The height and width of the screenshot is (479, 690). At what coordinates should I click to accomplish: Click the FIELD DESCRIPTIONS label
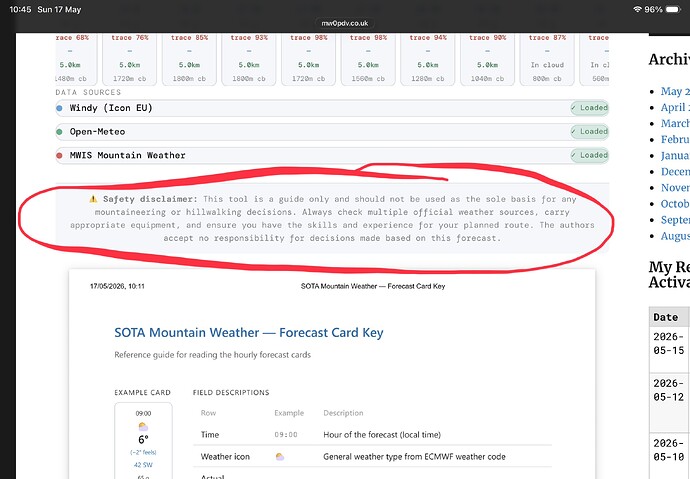[231, 393]
